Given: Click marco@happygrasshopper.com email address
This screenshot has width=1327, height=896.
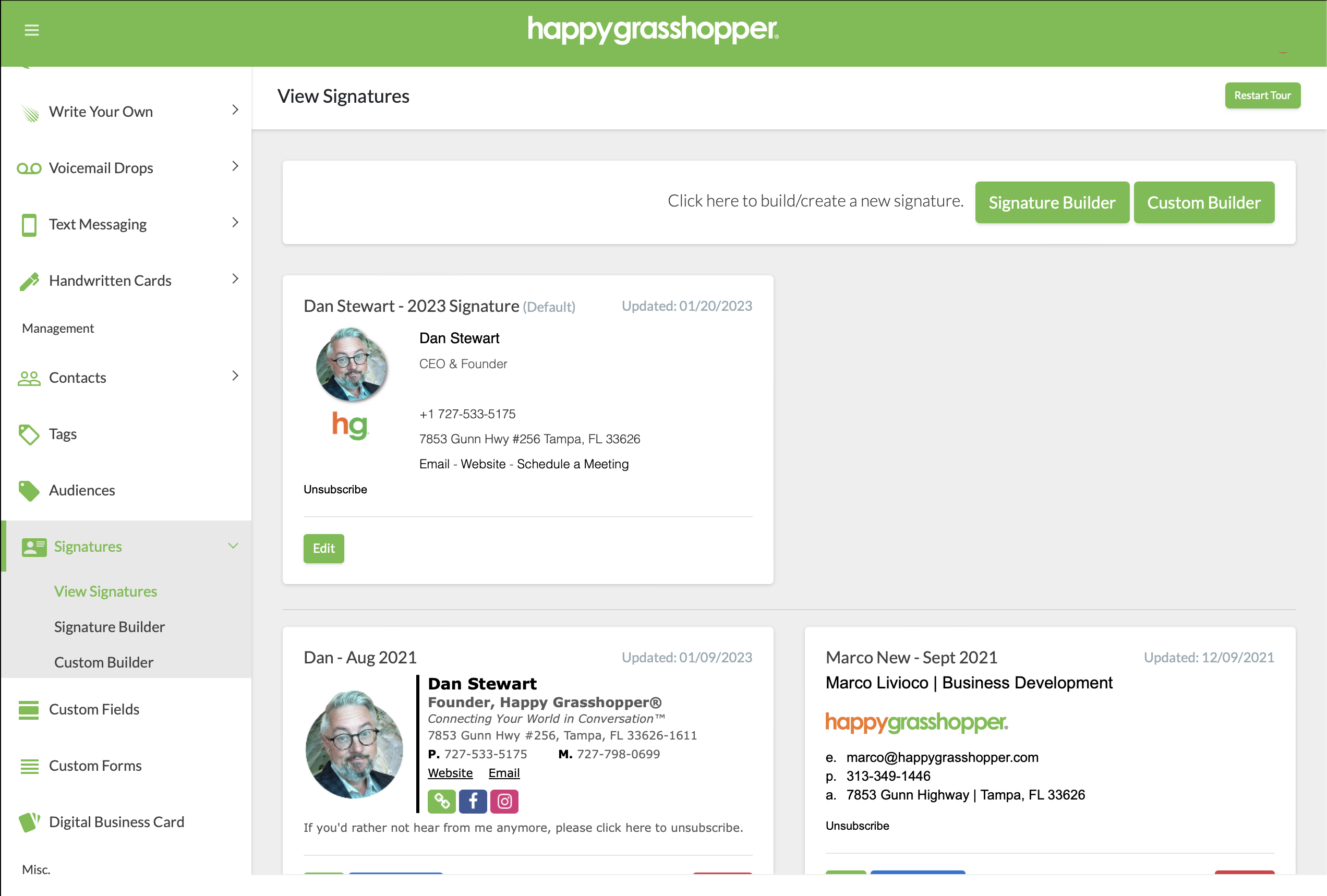Looking at the screenshot, I should [x=942, y=758].
